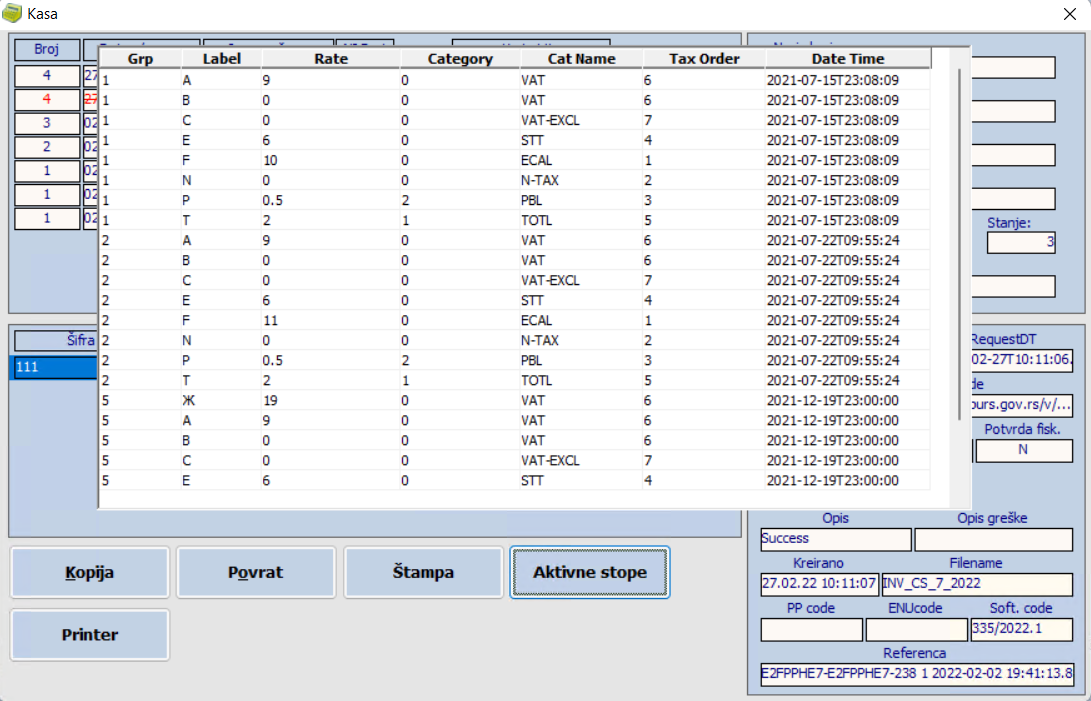1091x701 pixels.
Task: Click the empty ENUcode field
Action: 916,629
